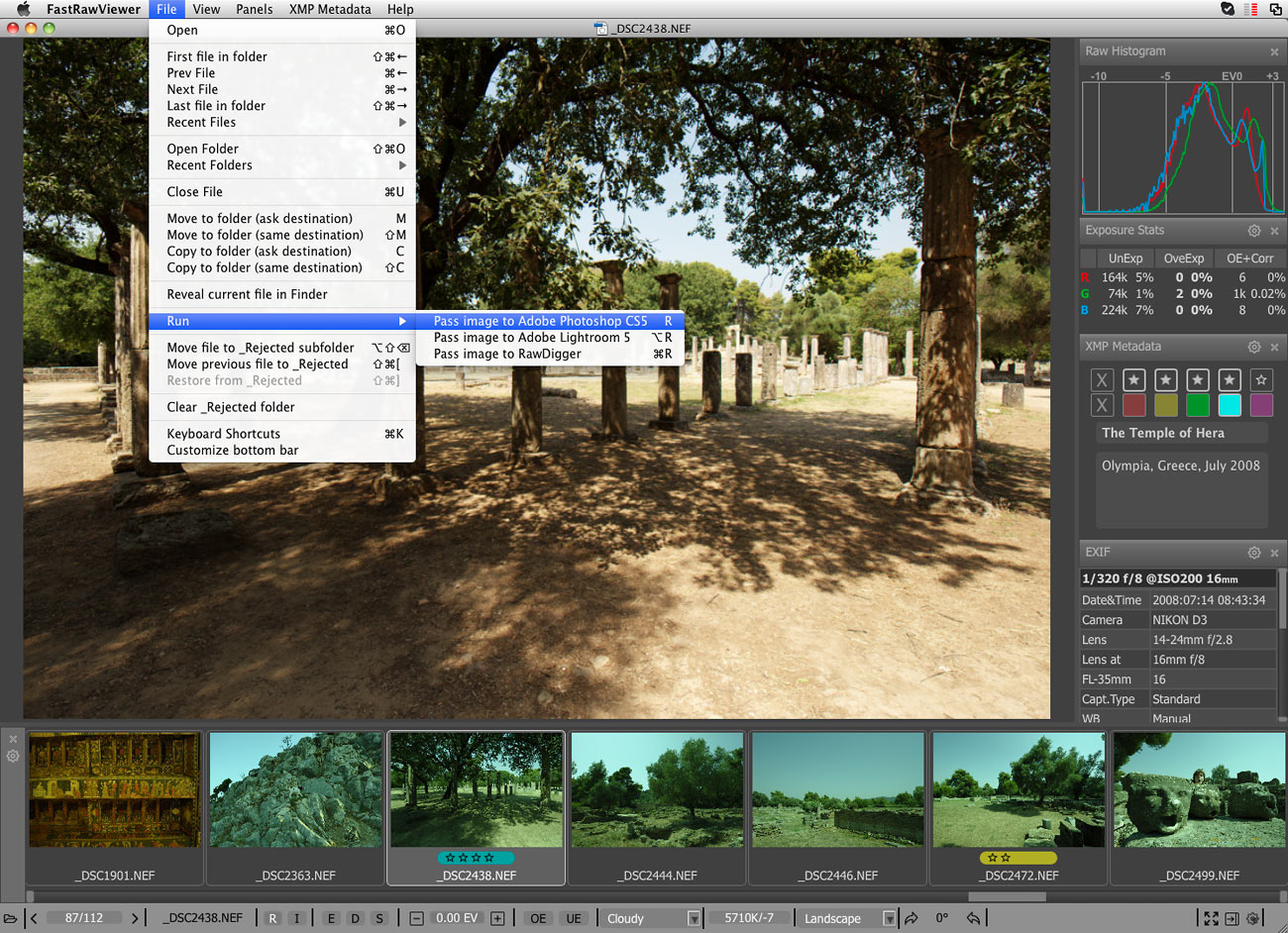Increase exposure with the plus button
The width and height of the screenshot is (1288, 933).
click(497, 918)
